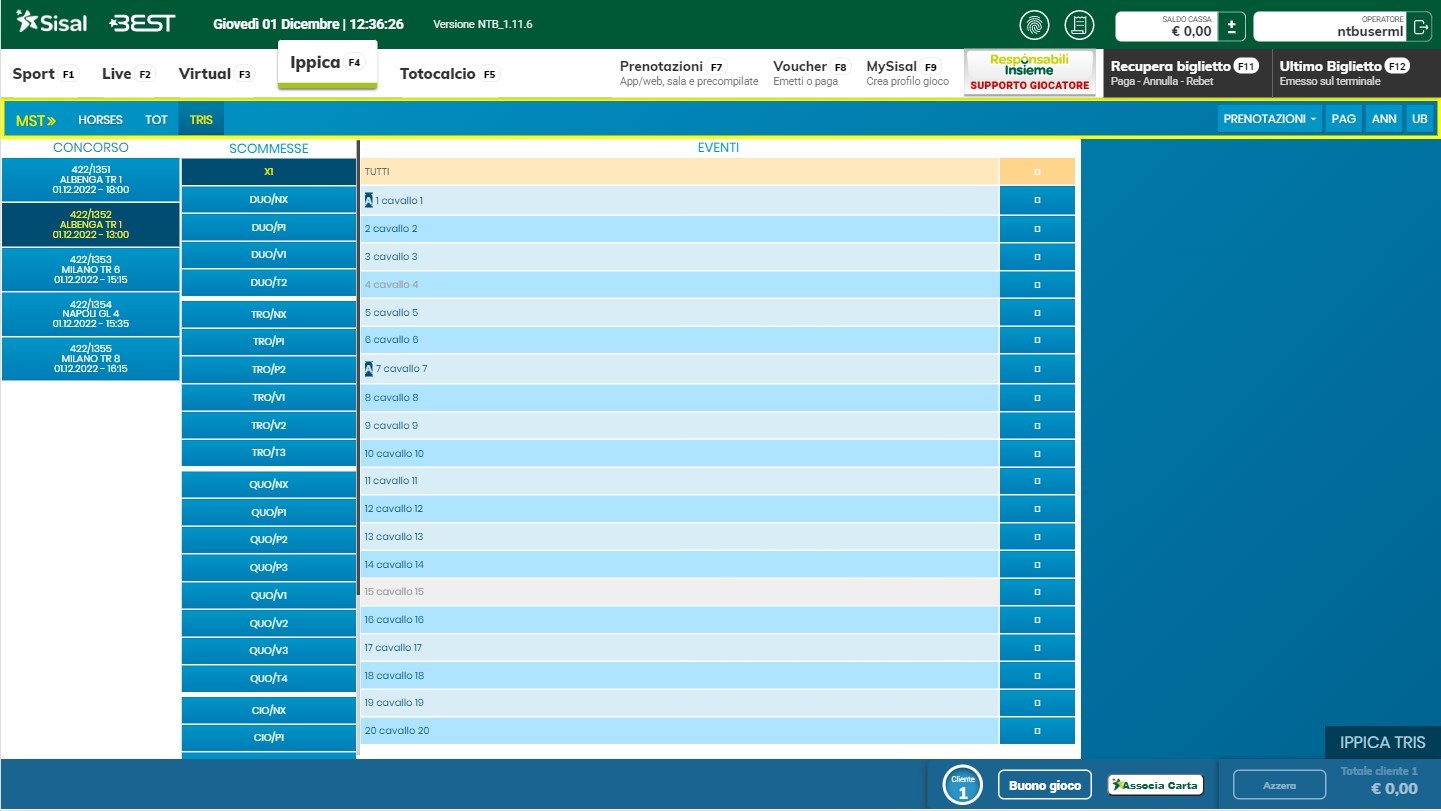Click the Associa Carta button
The height and width of the screenshot is (811, 1441).
(x=1155, y=785)
